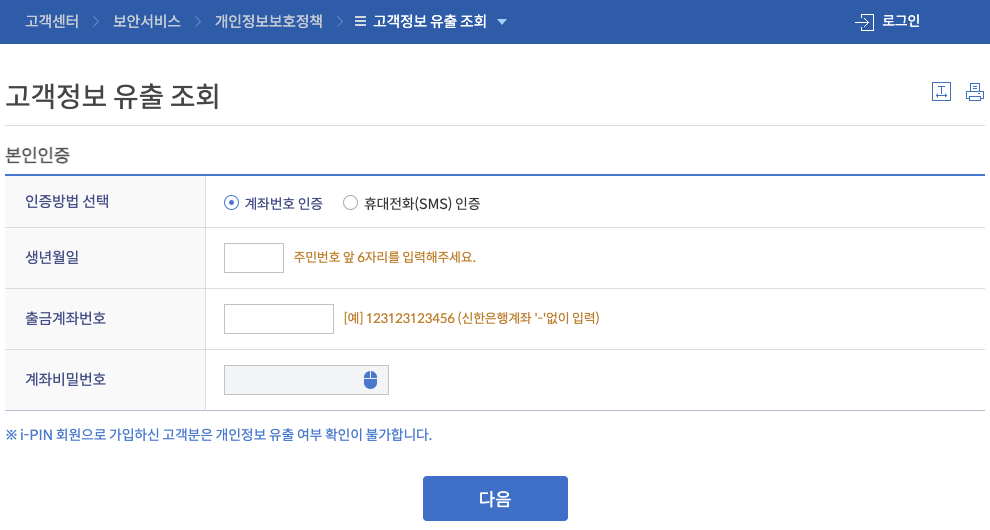Select 휴대전화(SMS) 인증 radio button
Screen dimensions: 990x530
350,203
